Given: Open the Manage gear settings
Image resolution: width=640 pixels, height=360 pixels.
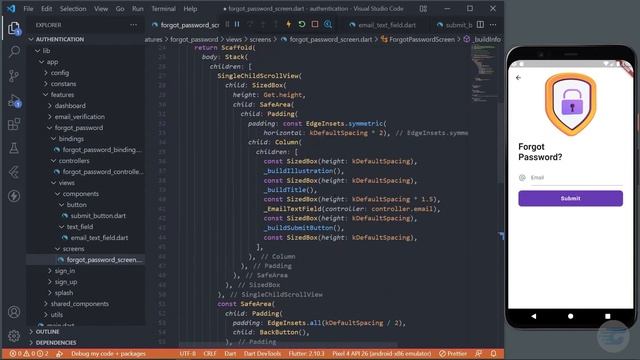Looking at the screenshot, I should click(14, 336).
